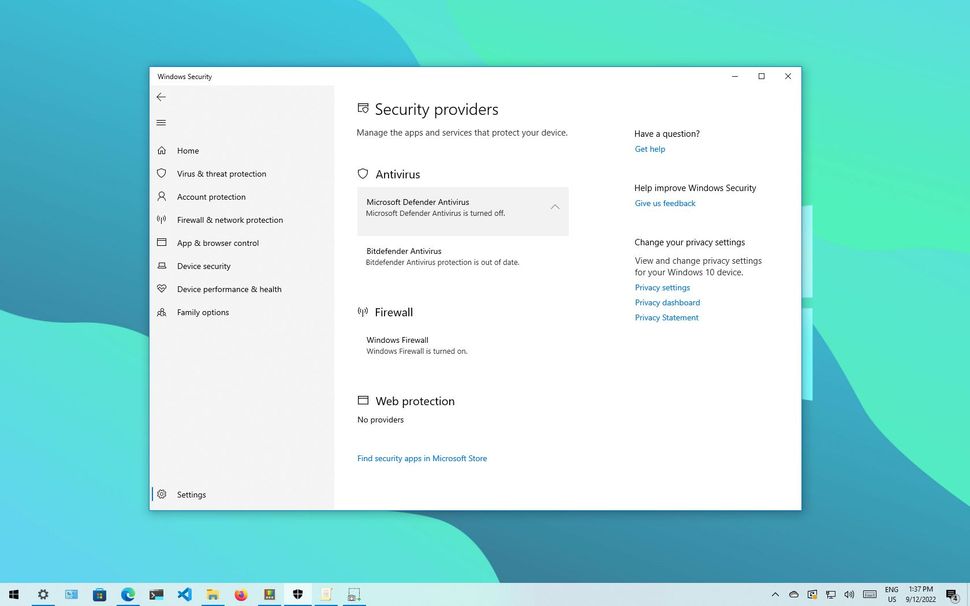Click the Get help link
This screenshot has height=606, width=970.
(649, 148)
